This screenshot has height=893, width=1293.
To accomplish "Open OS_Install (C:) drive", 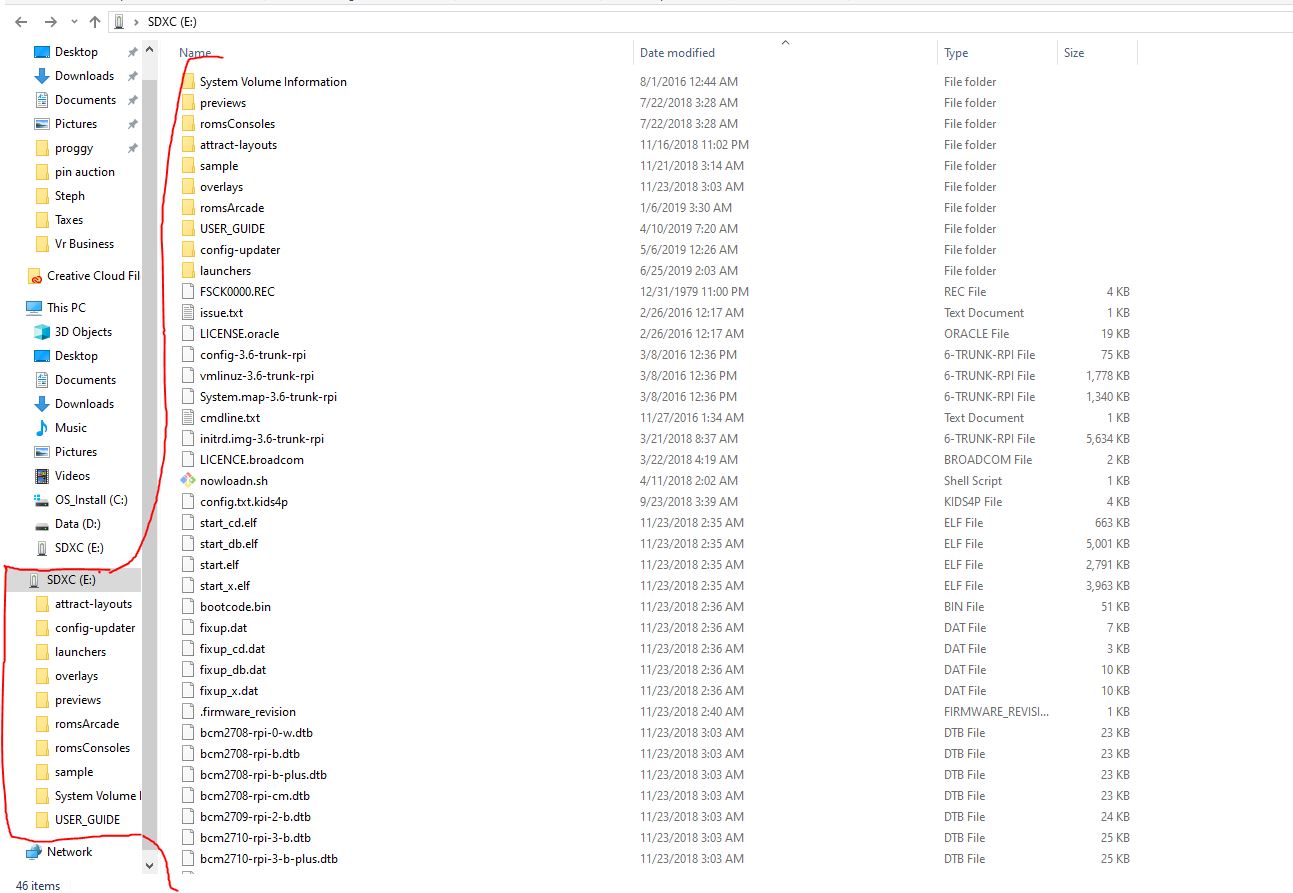I will click(x=91, y=500).
